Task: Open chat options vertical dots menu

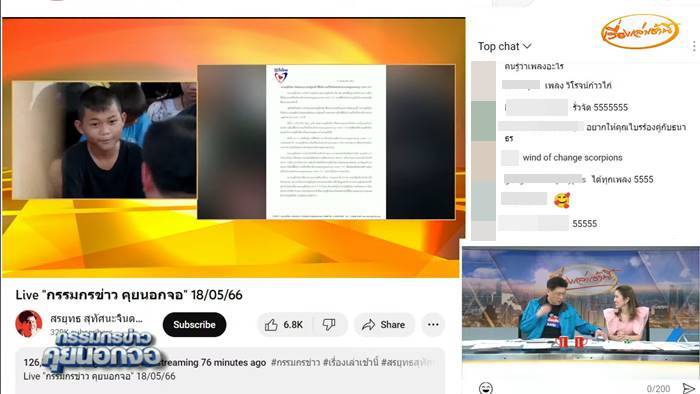Action: 694,46
